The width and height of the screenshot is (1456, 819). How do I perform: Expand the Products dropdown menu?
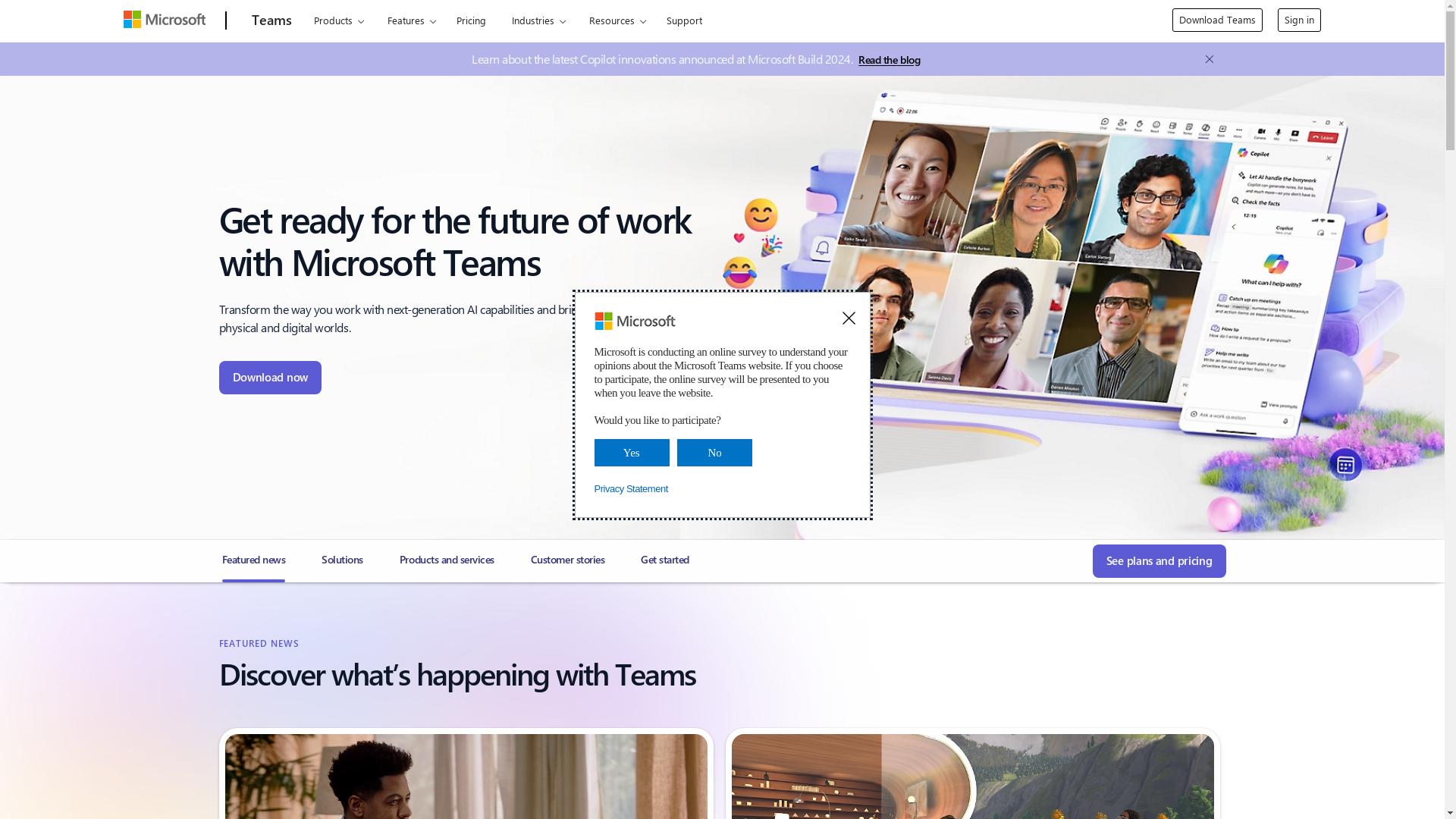[338, 20]
